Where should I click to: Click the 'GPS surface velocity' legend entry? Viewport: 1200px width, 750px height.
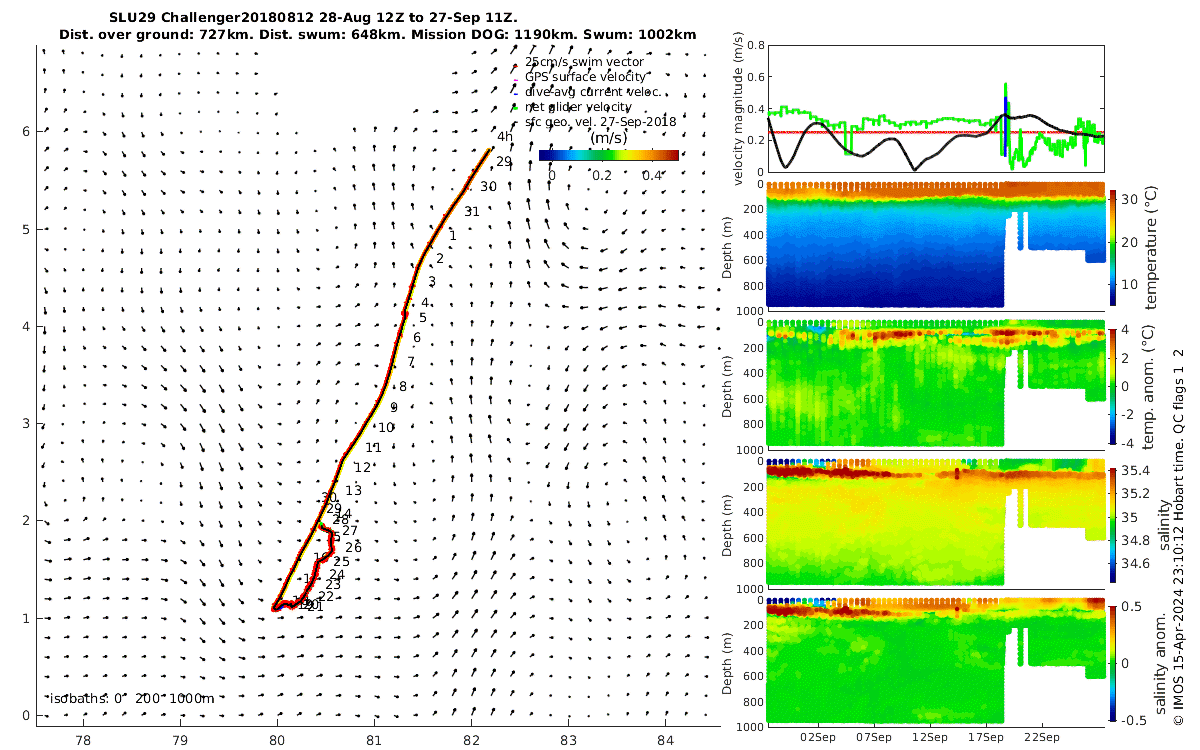pos(586,77)
